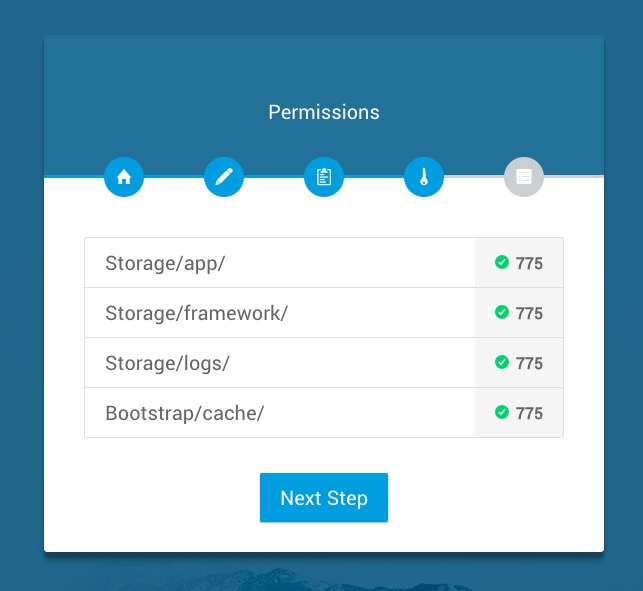Click the 775 value for Storage/framework/
The image size is (643, 591).
(529, 314)
